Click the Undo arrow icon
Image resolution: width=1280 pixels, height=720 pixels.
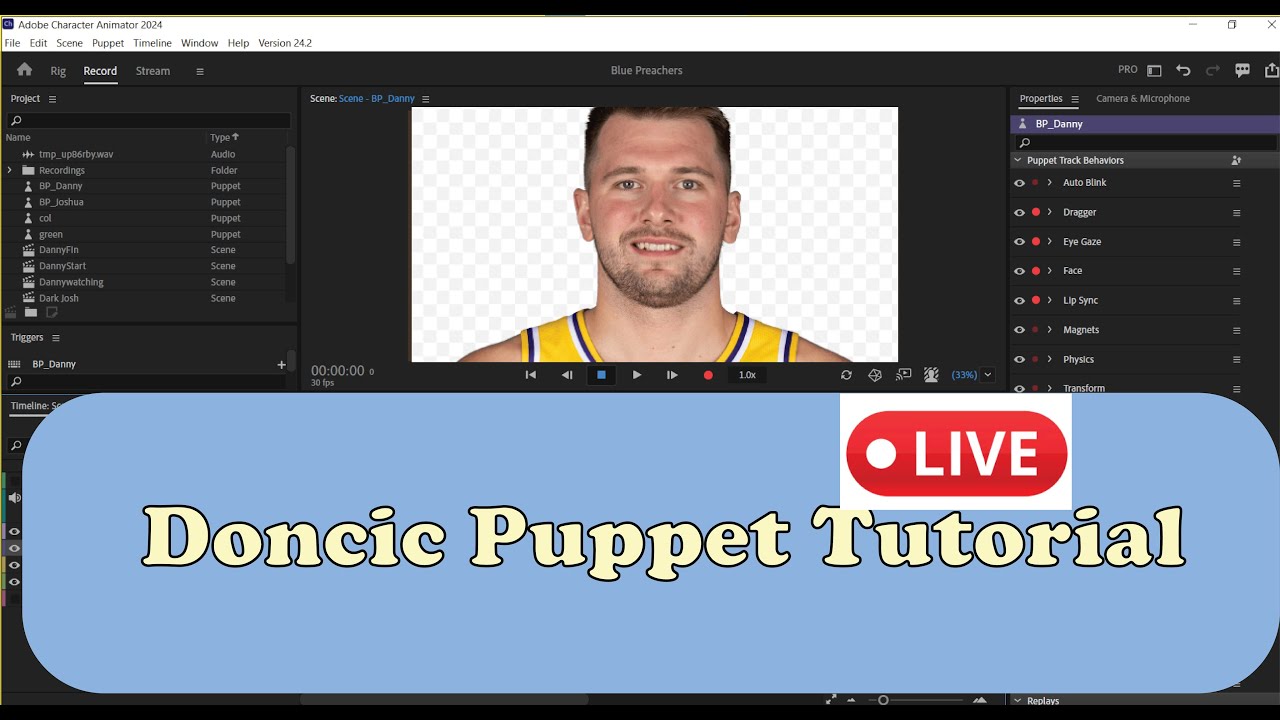pyautogui.click(x=1183, y=70)
